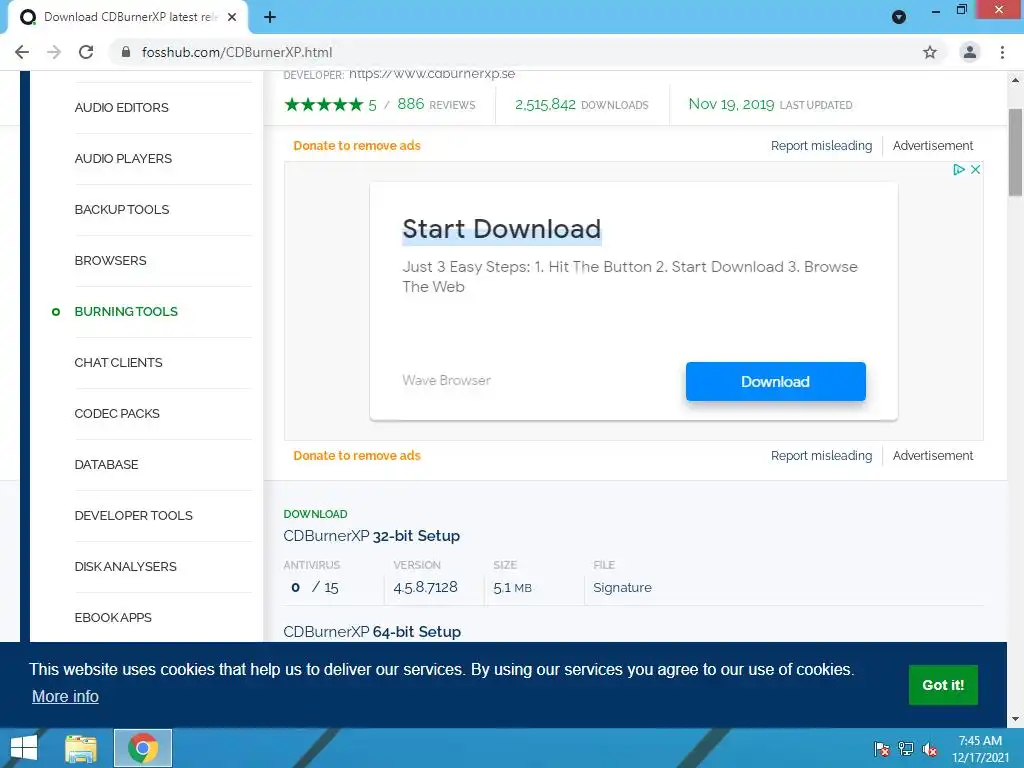Go back to the previous page

[22, 52]
